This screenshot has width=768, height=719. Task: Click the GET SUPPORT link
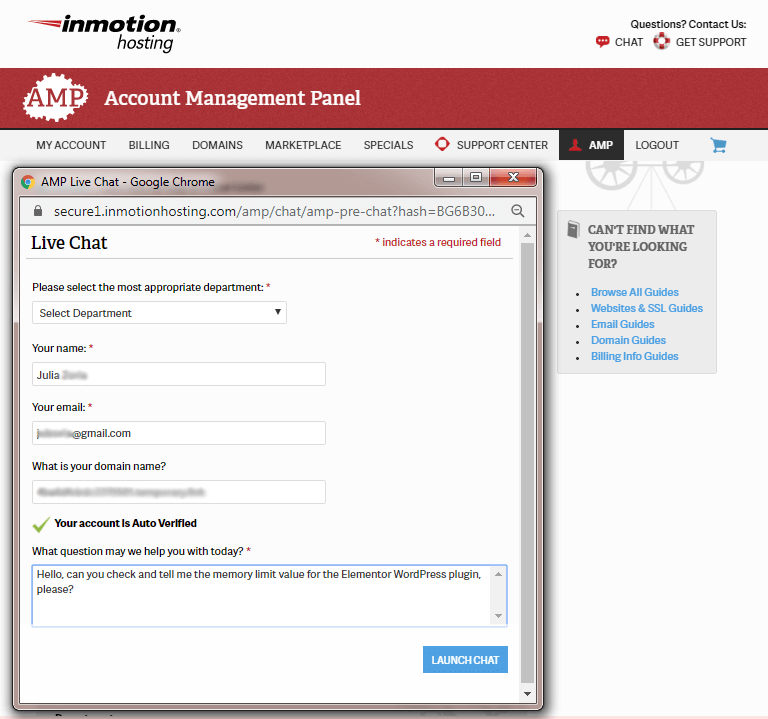[x=711, y=42]
